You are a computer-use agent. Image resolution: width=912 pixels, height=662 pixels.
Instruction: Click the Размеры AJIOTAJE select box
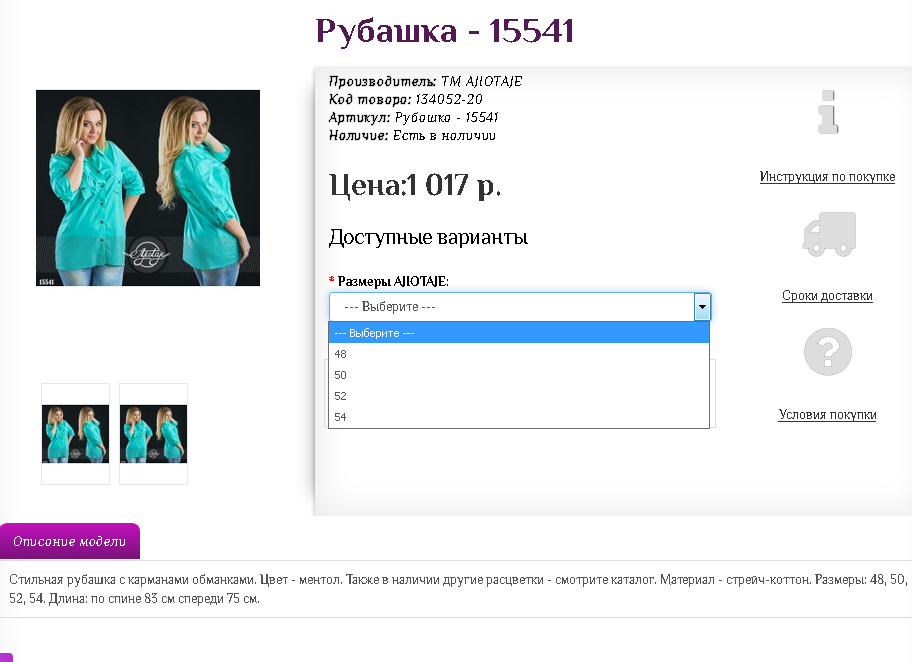tap(520, 307)
